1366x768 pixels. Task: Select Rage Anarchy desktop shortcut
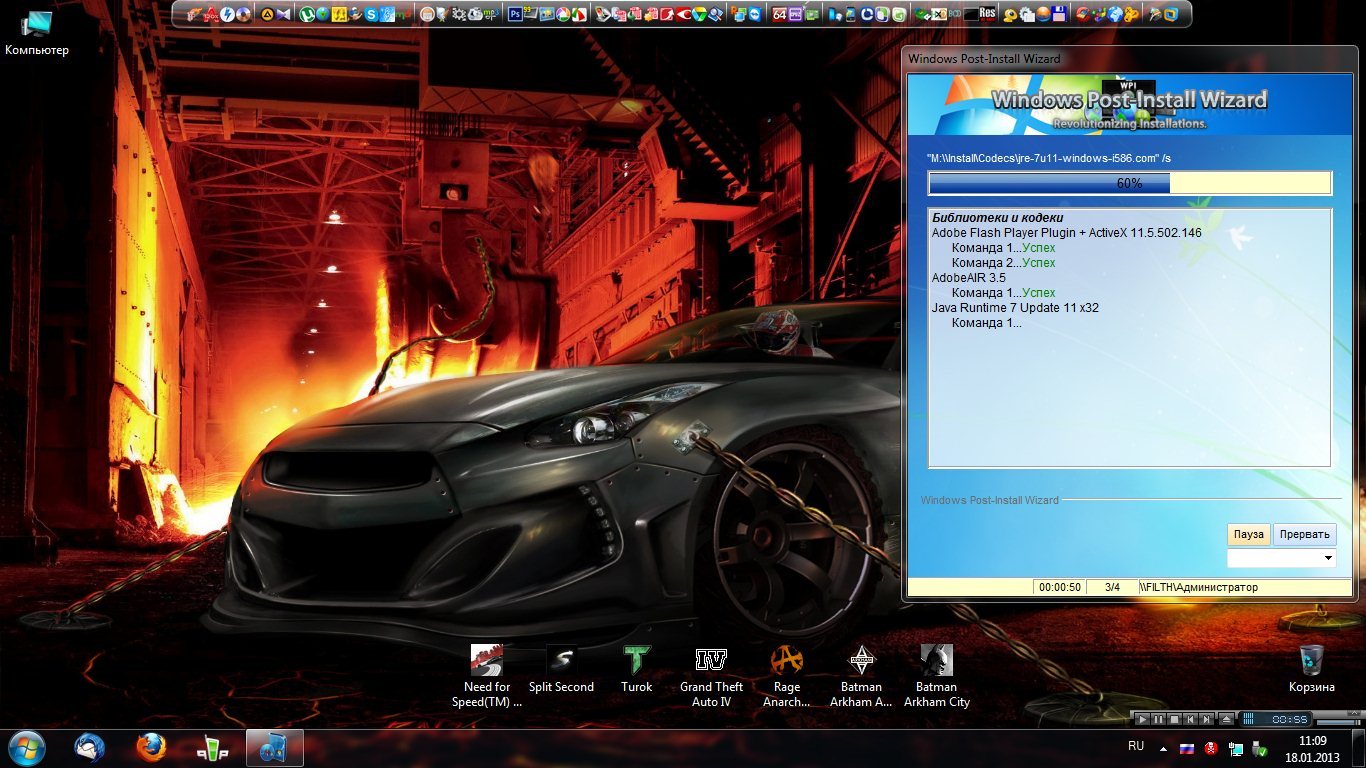tap(787, 662)
